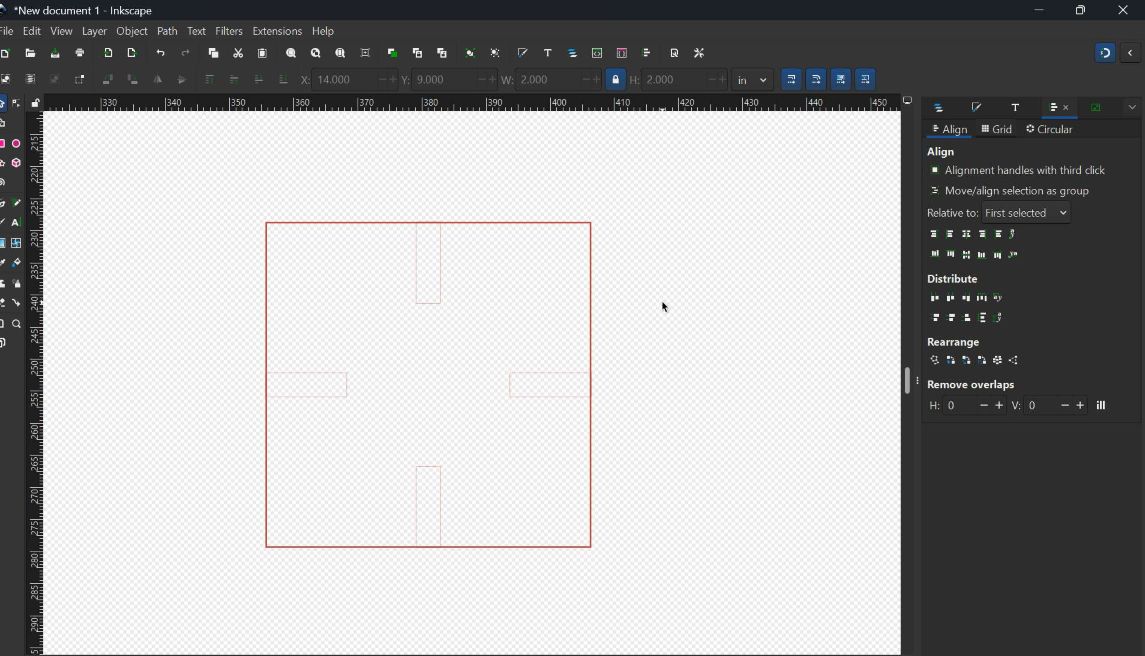Select the 3D Box tool
The width and height of the screenshot is (1145, 656).
[16, 163]
